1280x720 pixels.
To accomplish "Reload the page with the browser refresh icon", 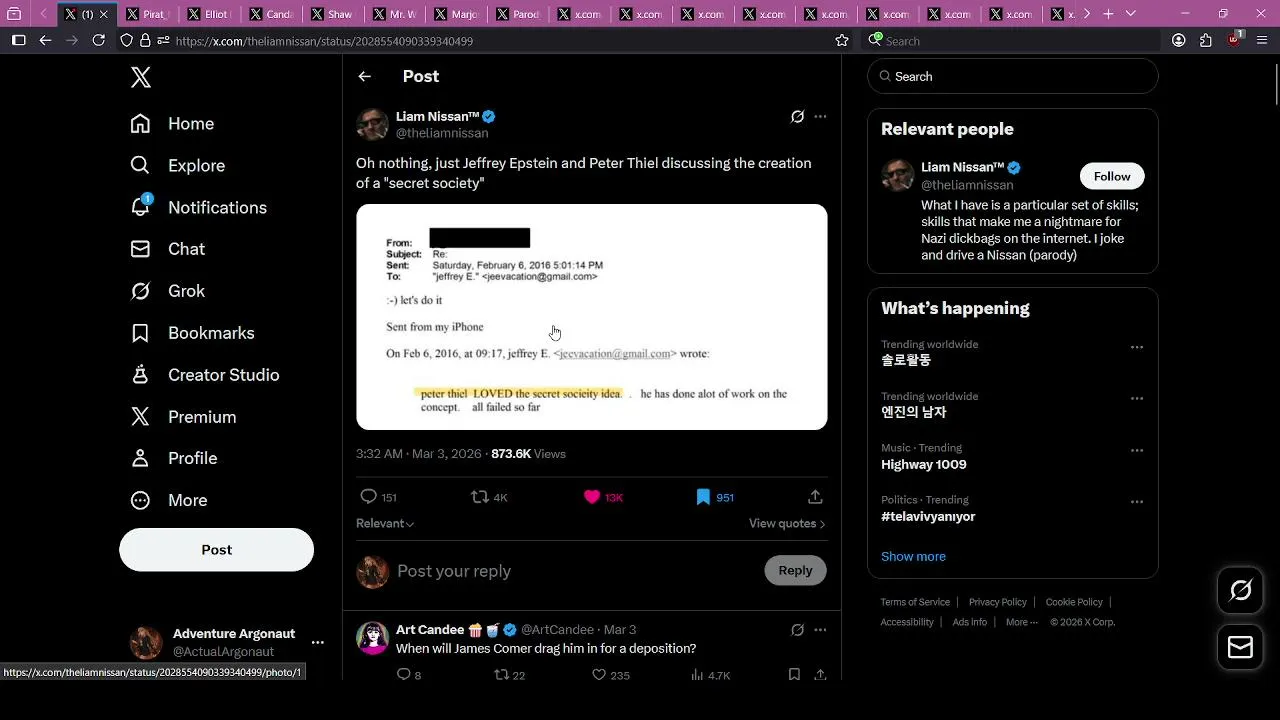I will click(98, 40).
